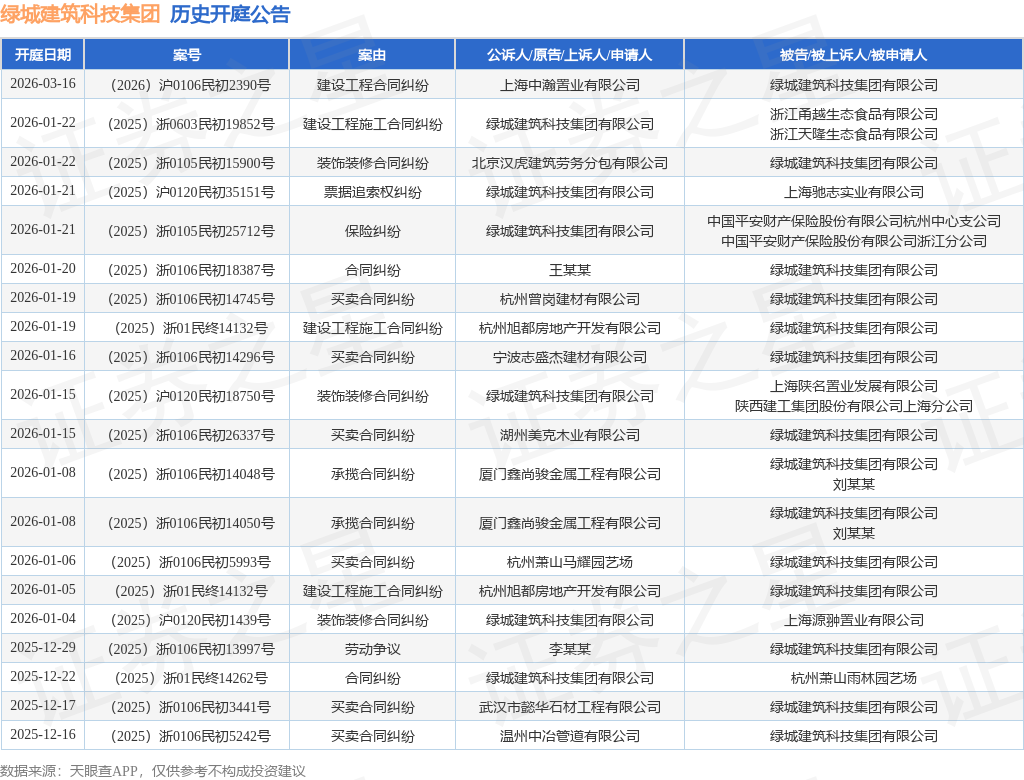Click case number 浙0106民初5242号

coord(191,736)
